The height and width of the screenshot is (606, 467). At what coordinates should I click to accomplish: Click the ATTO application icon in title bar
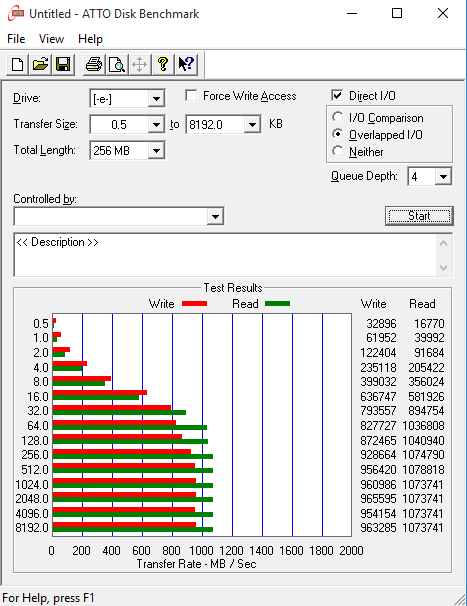pyautogui.click(x=16, y=14)
